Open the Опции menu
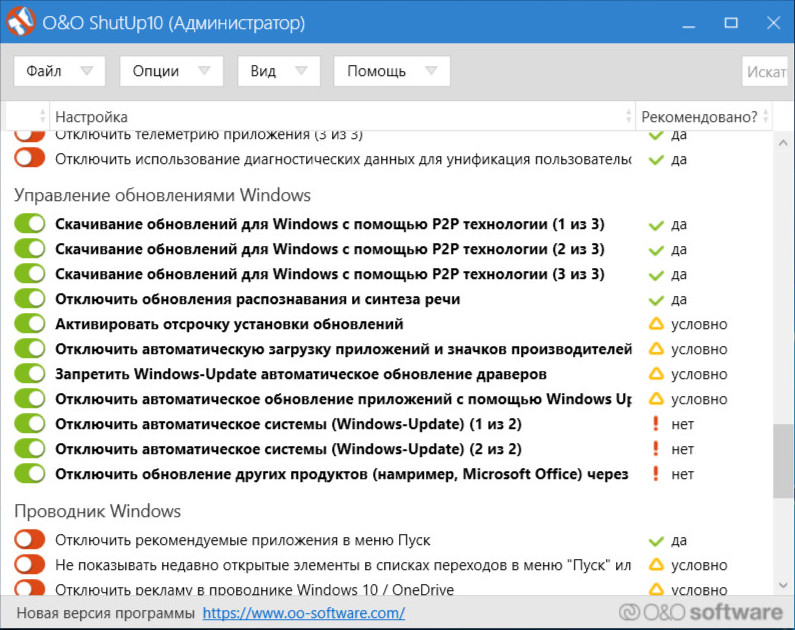795x630 pixels. 171,71
